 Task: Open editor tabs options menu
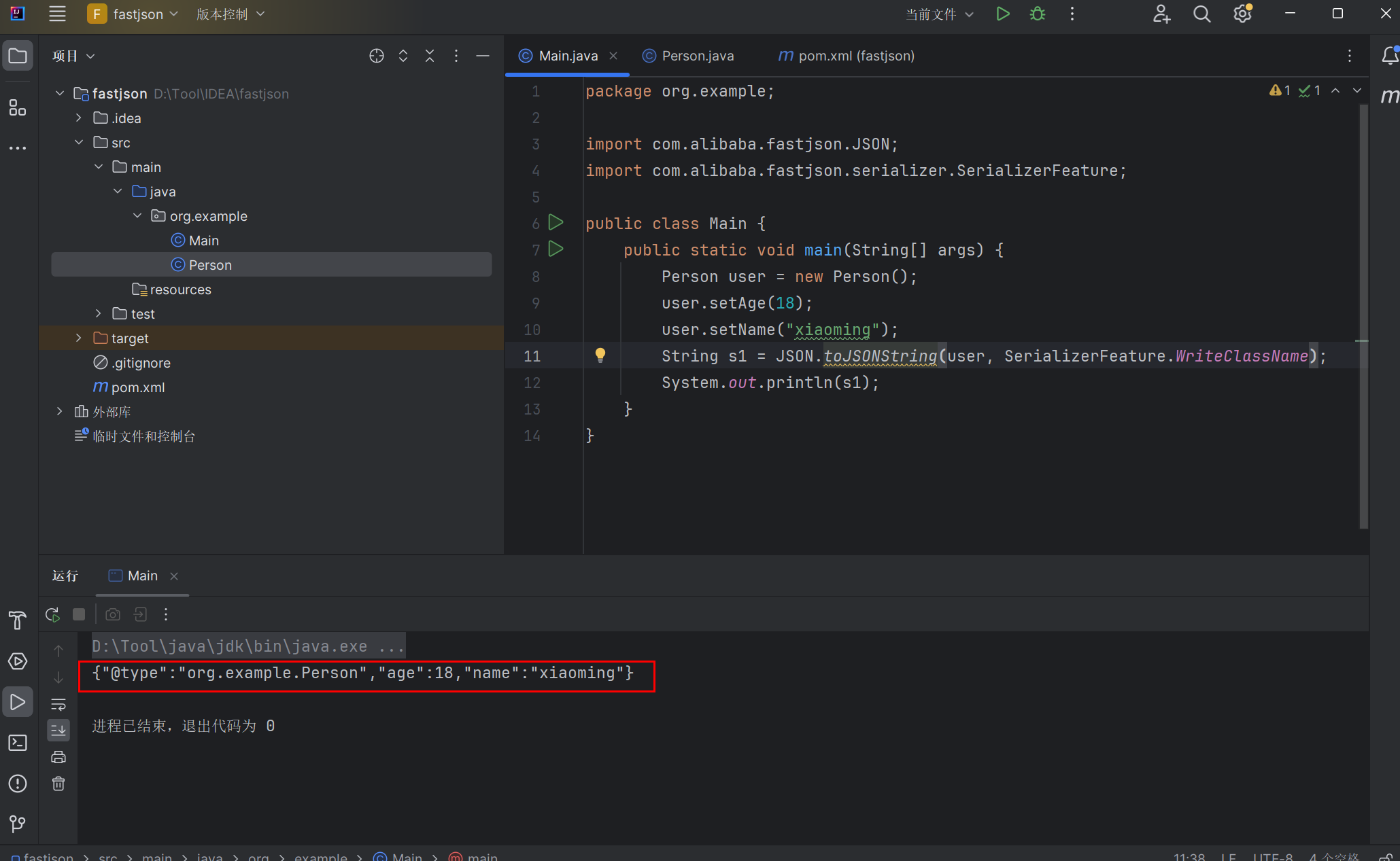(x=1350, y=56)
